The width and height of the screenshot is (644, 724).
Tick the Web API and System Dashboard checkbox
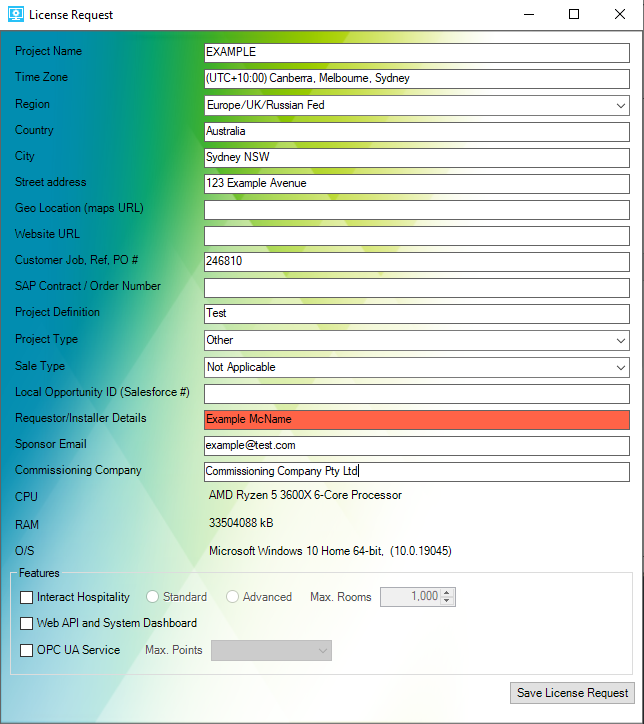pyautogui.click(x=27, y=623)
